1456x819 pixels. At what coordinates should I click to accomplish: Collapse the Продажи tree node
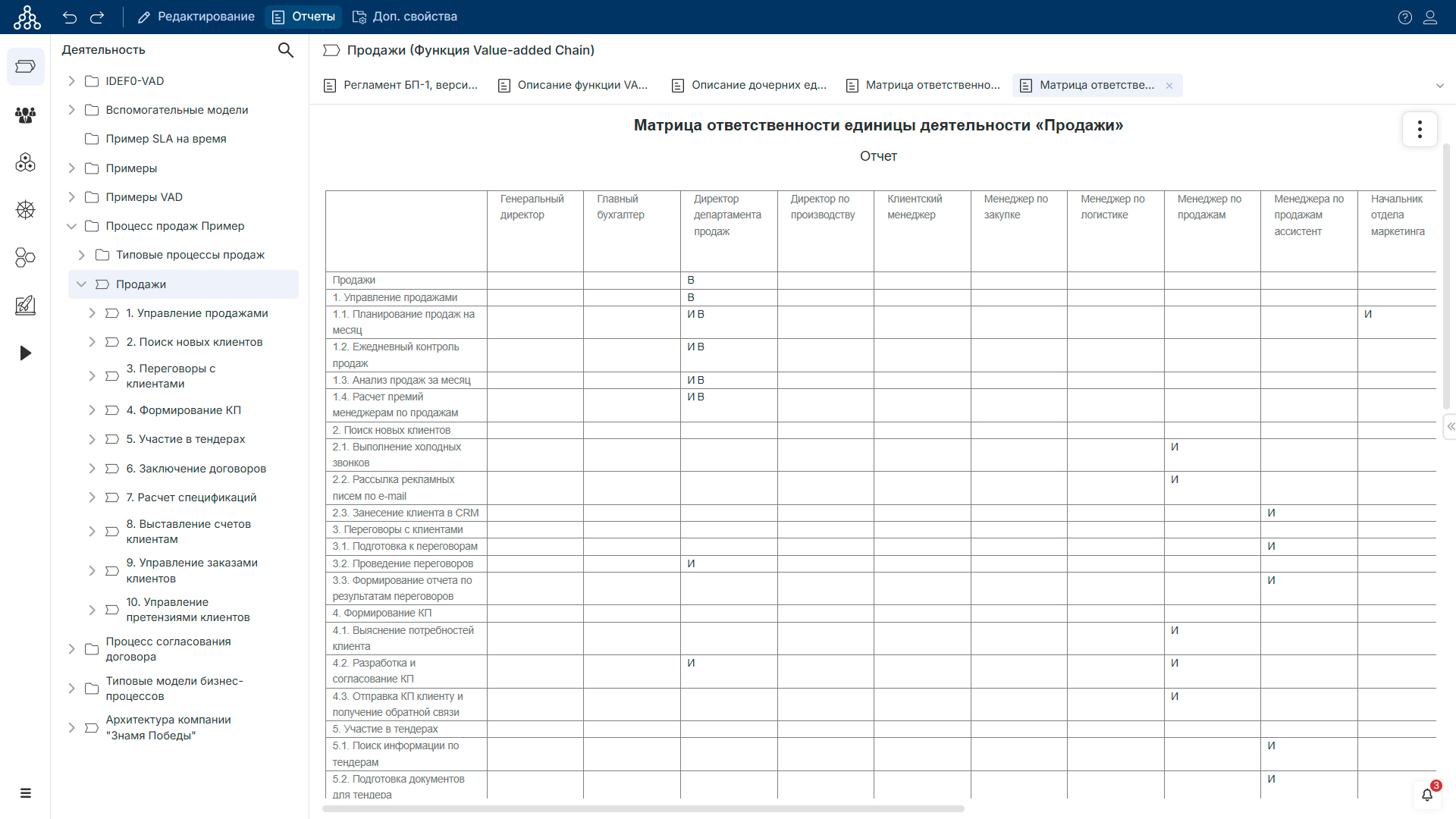tap(81, 284)
